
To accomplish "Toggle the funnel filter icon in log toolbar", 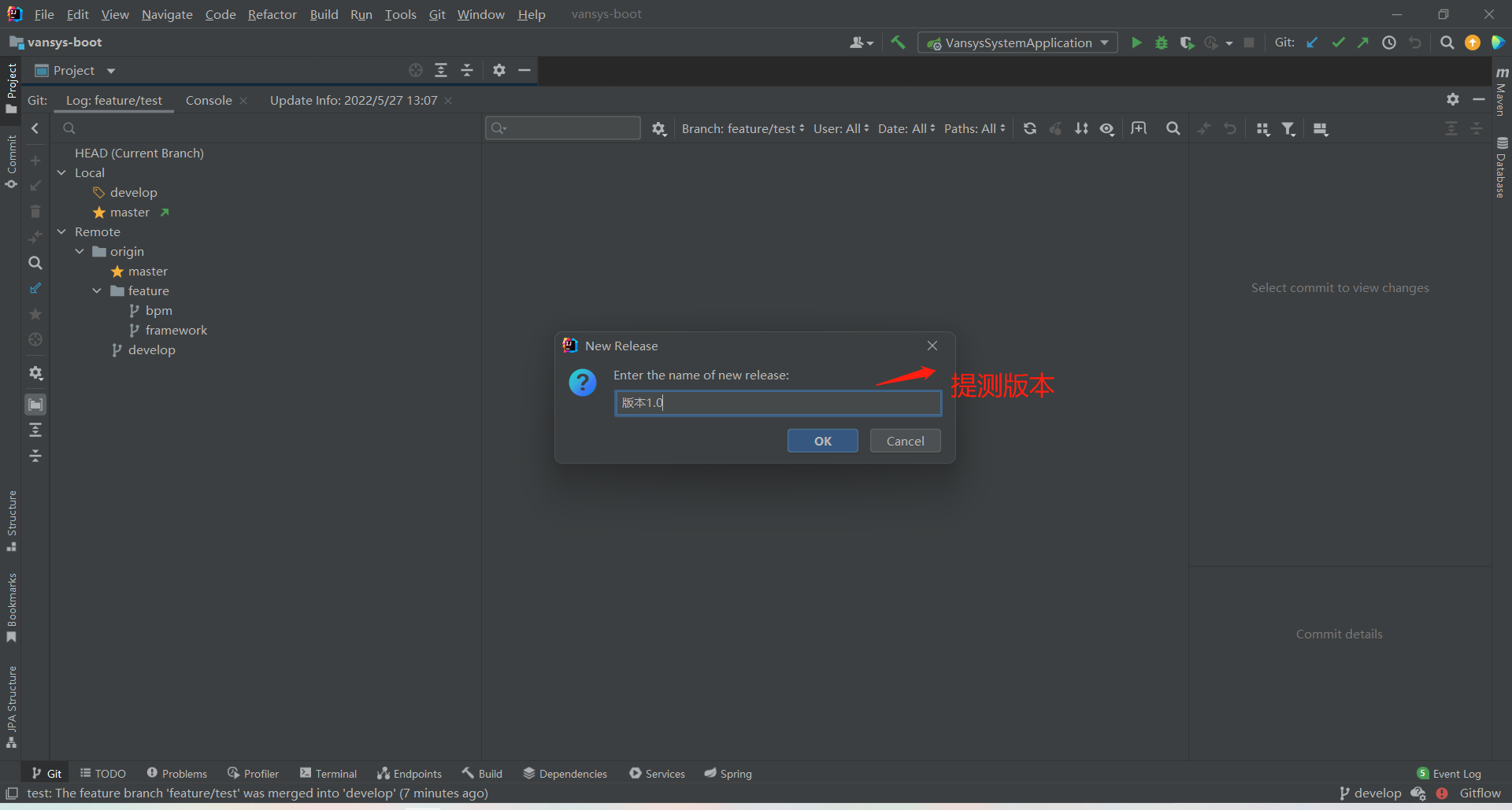I will pyautogui.click(x=1288, y=129).
